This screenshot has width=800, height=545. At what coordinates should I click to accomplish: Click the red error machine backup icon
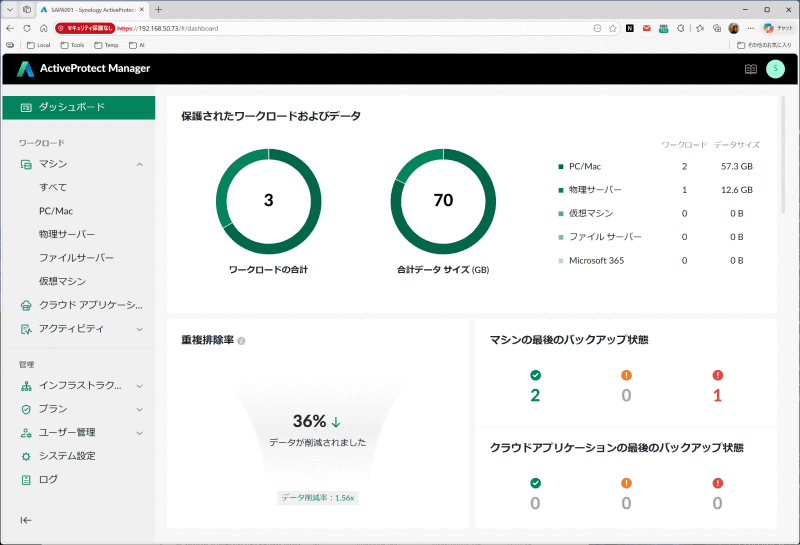click(x=717, y=375)
